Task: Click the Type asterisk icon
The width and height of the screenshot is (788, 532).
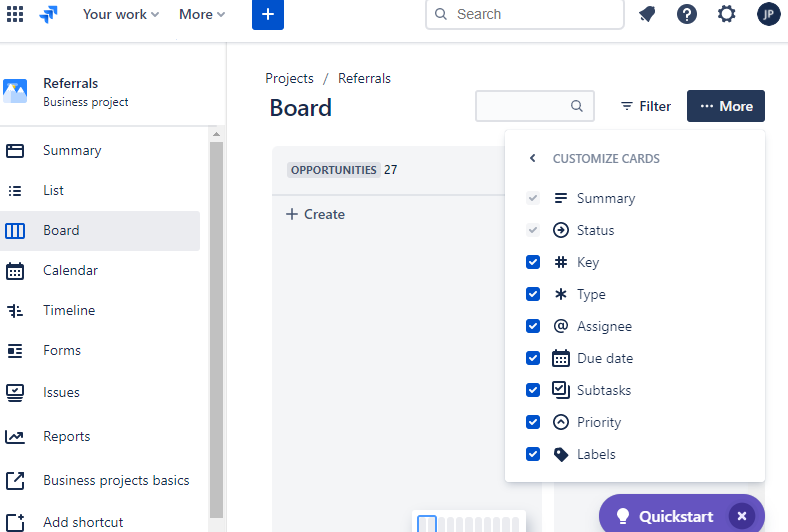Action: 561,294
